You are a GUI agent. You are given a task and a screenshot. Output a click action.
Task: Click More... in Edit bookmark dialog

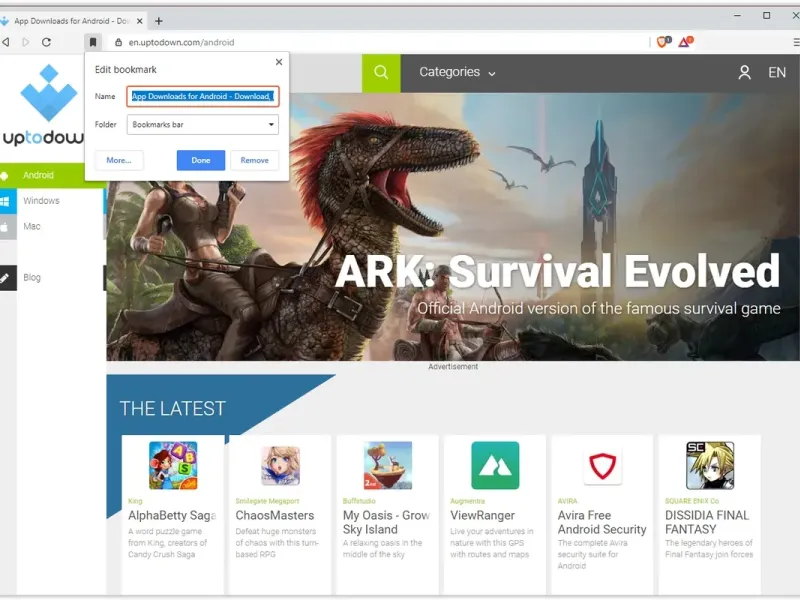pyautogui.click(x=119, y=160)
